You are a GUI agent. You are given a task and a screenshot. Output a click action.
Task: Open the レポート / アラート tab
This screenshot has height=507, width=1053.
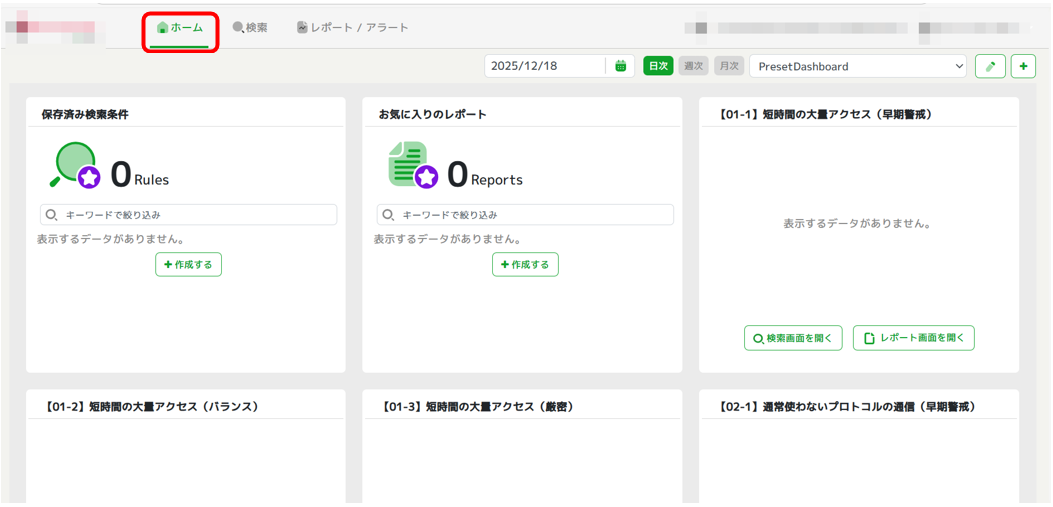353,28
